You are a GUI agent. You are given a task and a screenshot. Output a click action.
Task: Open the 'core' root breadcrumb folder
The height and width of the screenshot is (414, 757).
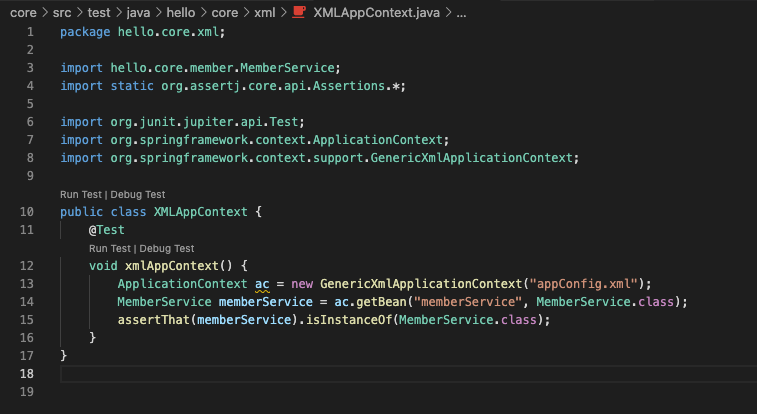coord(23,13)
